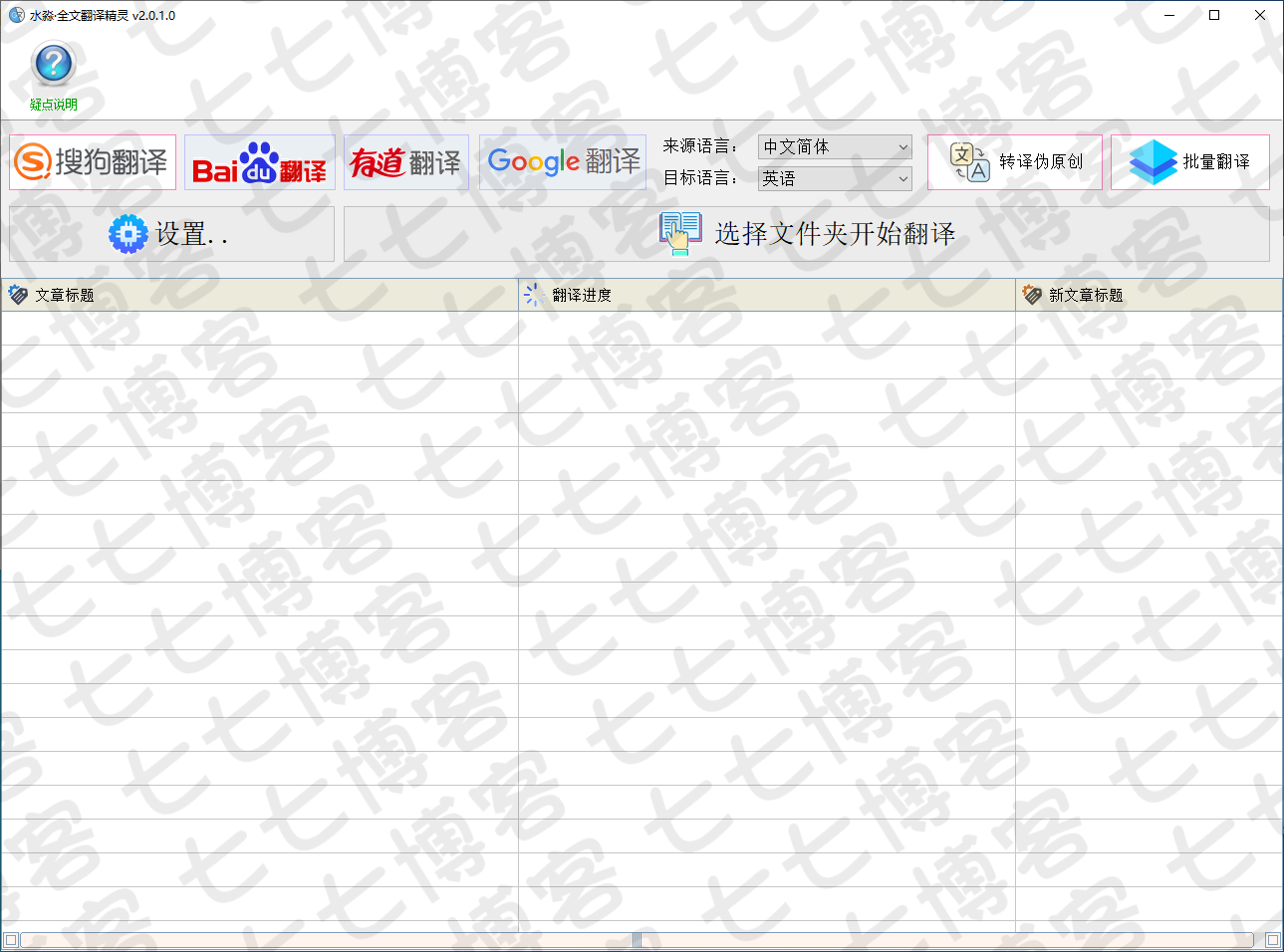Click the blue layers icon in 批量翻译
This screenshot has height=952, width=1284.
(x=1154, y=162)
